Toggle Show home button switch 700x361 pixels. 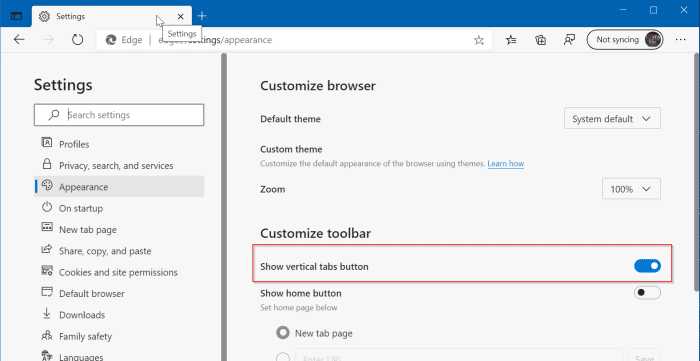[x=647, y=293]
